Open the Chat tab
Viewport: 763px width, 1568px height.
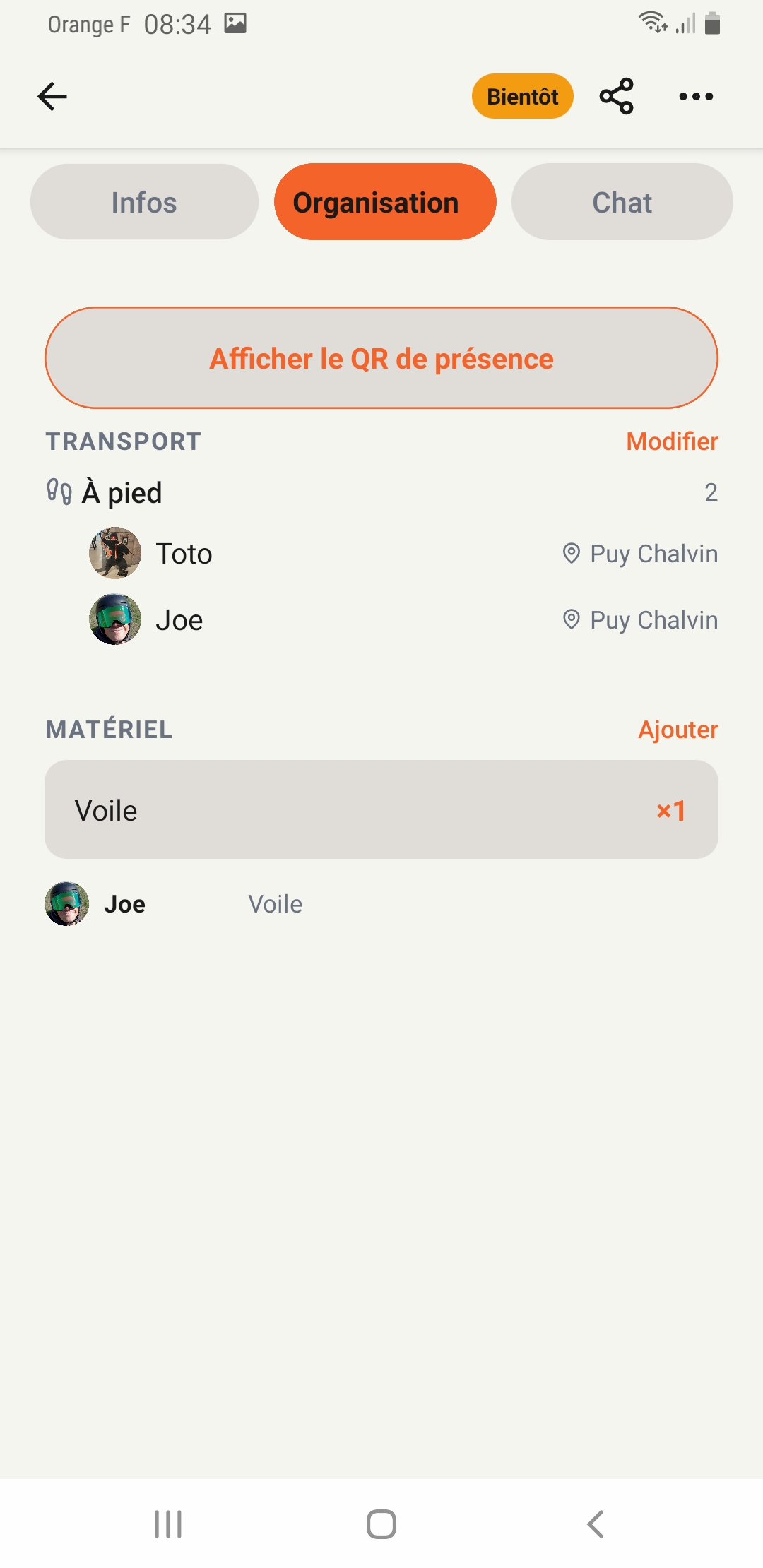point(622,202)
